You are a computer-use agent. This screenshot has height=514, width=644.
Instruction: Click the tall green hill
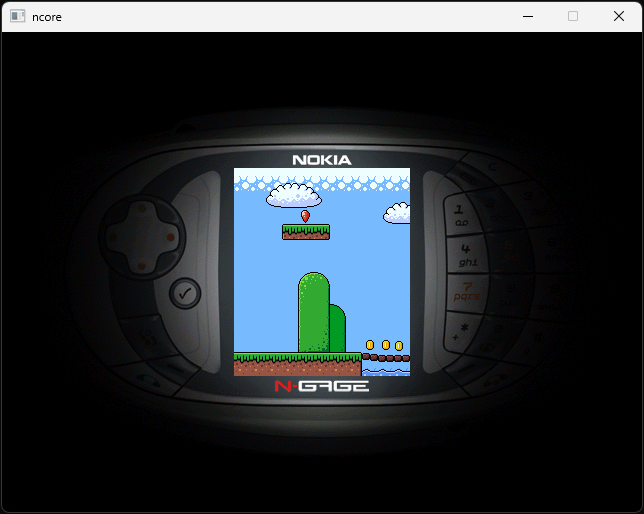pyautogui.click(x=313, y=312)
